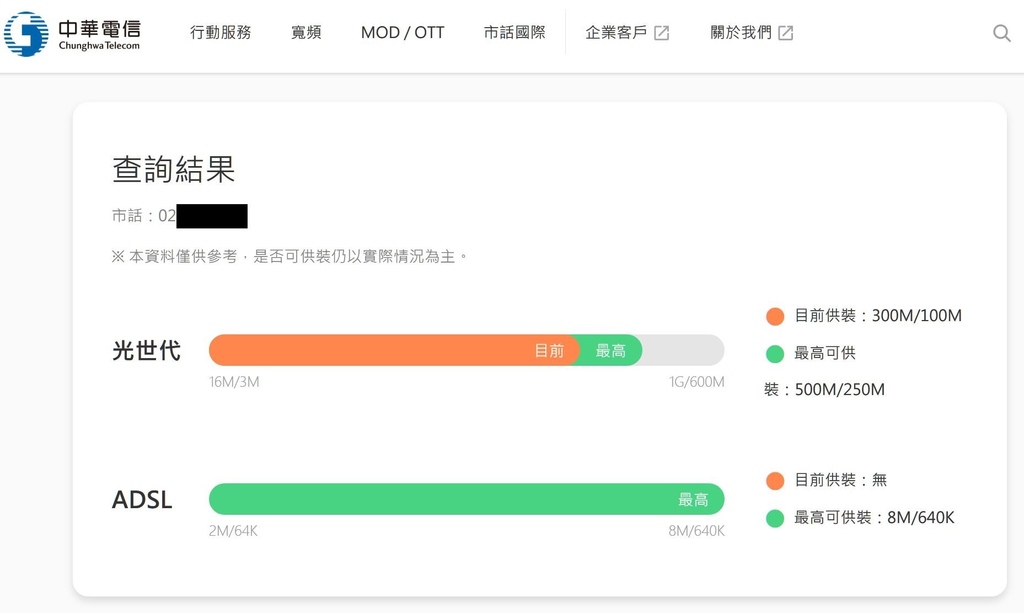Viewport: 1024px width, 613px height.
Task: Click external link icon beside 關於我們
Action: [786, 33]
